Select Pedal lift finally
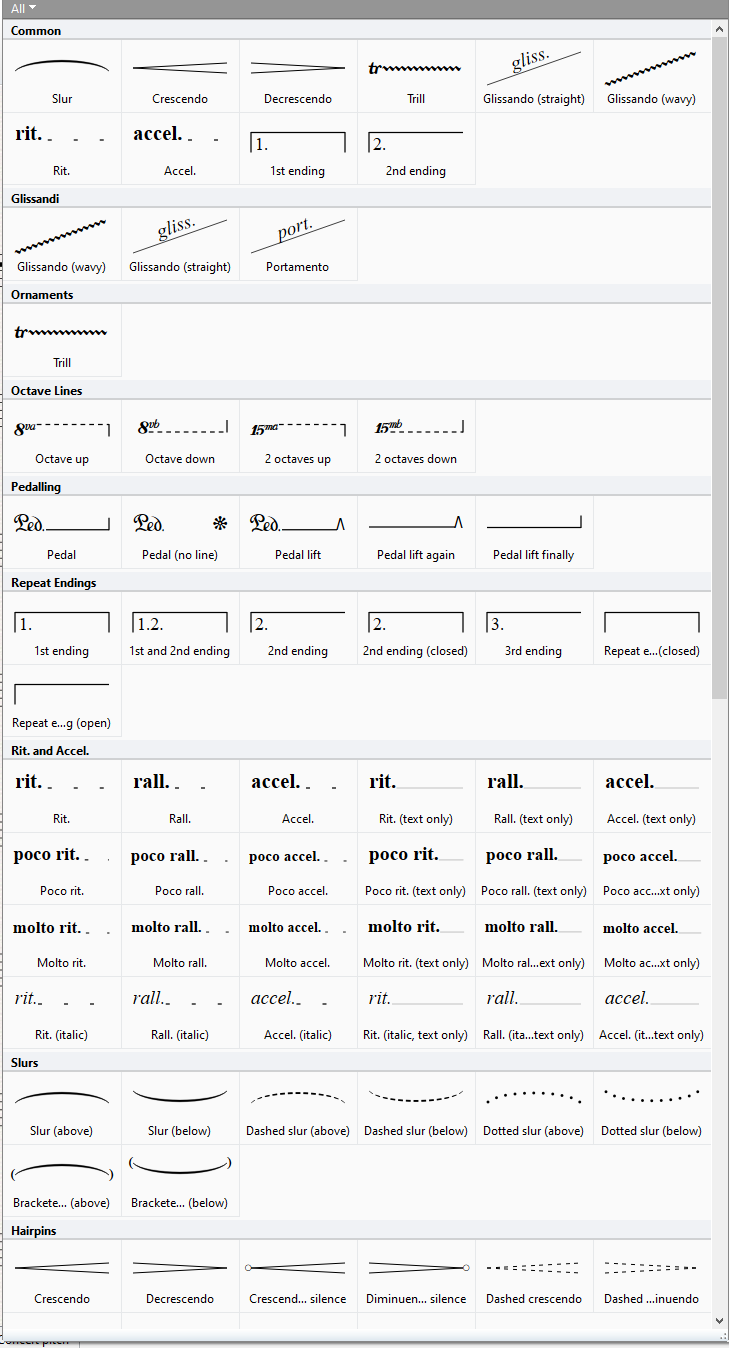The height and width of the screenshot is (1348, 736). (534, 532)
